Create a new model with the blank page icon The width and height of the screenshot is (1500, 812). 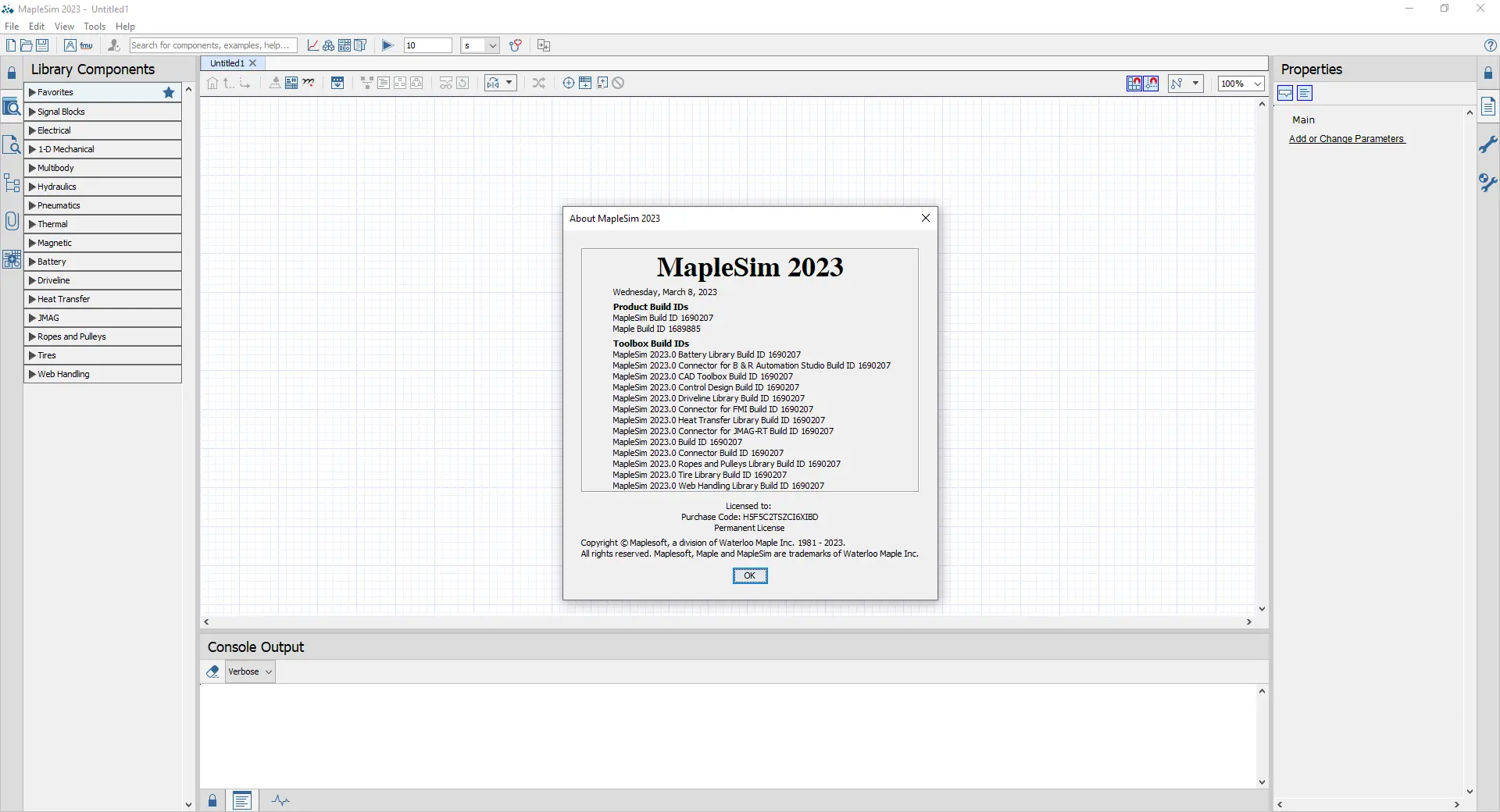coord(11,45)
